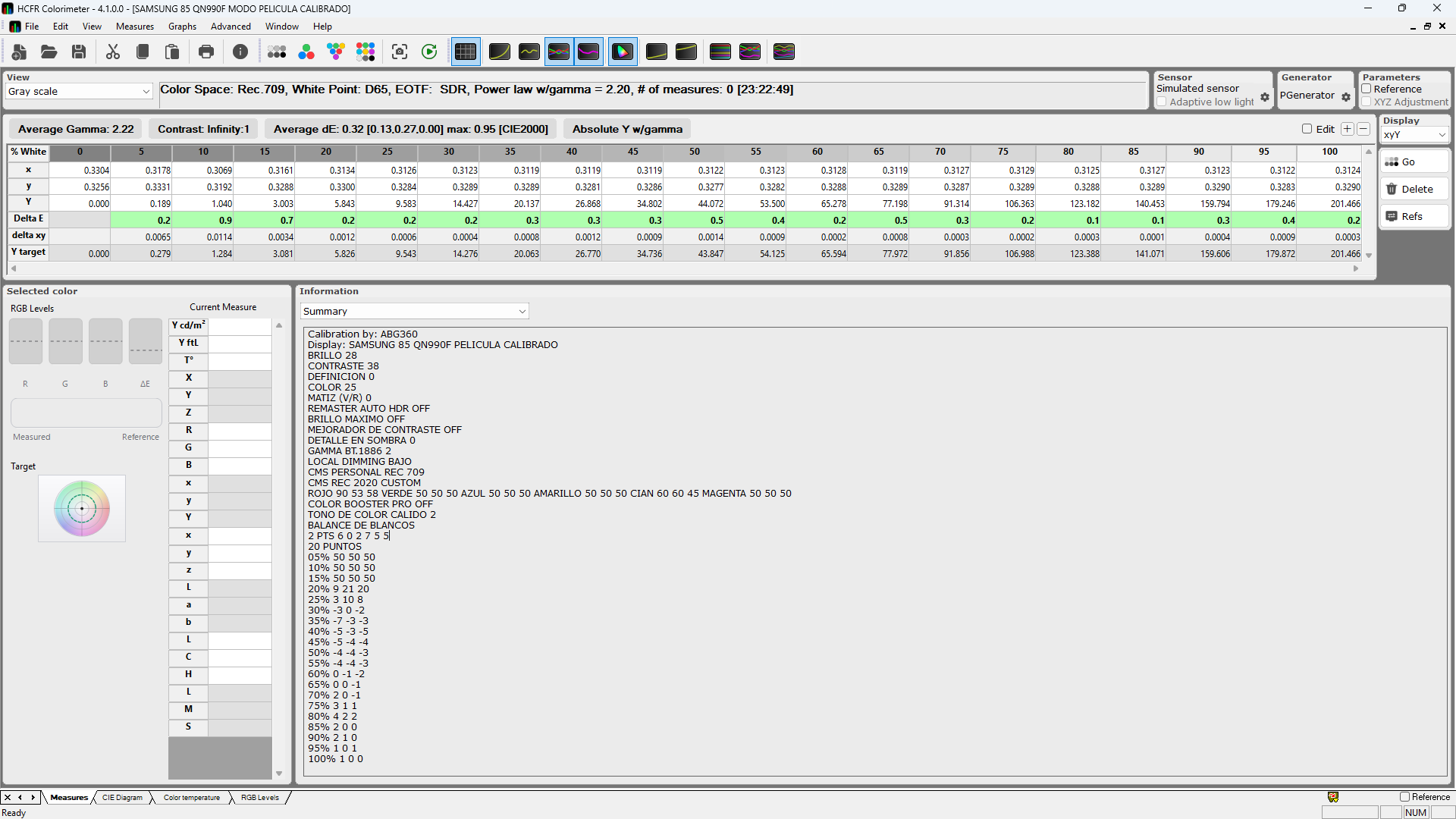The image size is (1456, 819).
Task: Save the file with the floppy disk icon
Action: click(x=79, y=52)
